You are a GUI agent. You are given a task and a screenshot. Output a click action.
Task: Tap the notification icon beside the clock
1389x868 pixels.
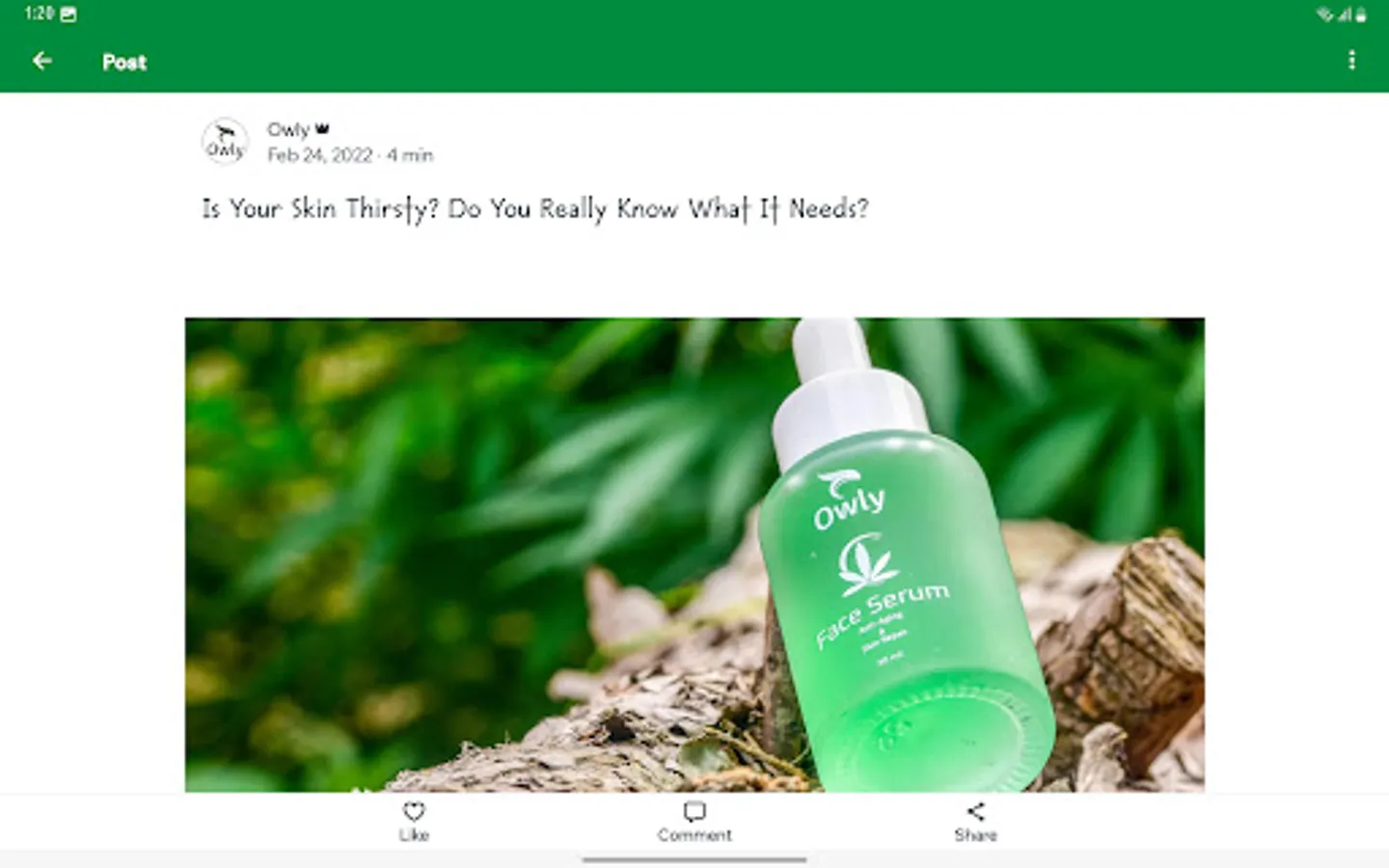[x=68, y=14]
